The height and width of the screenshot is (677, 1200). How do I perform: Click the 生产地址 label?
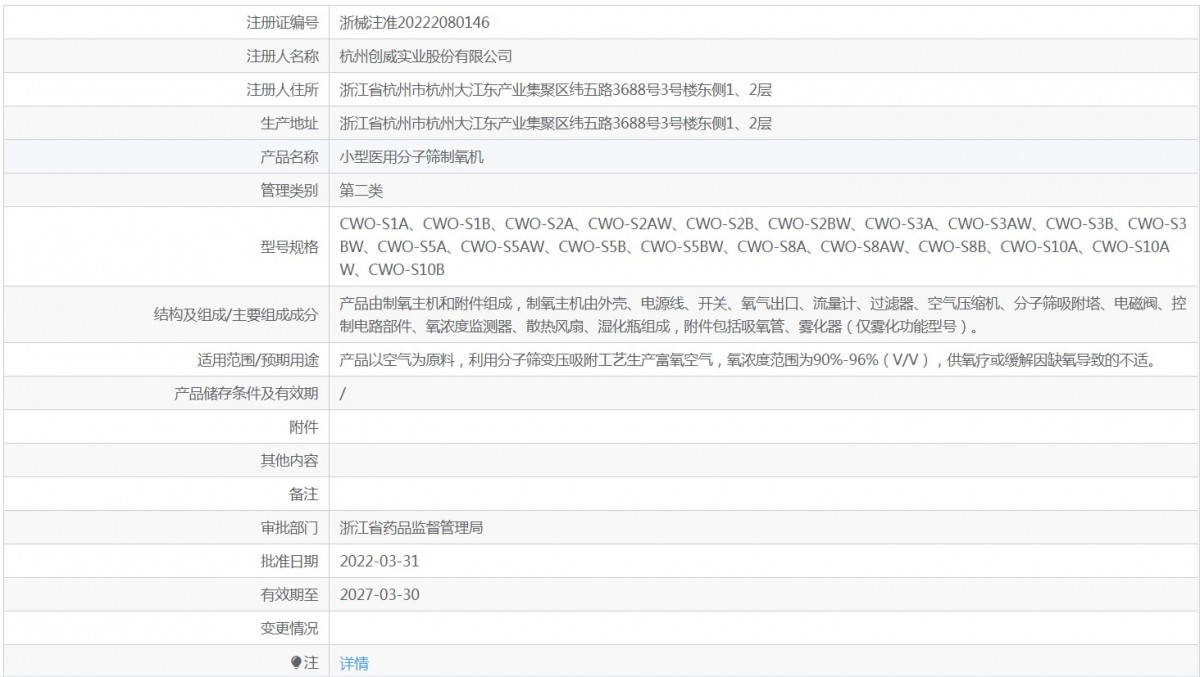pos(289,124)
